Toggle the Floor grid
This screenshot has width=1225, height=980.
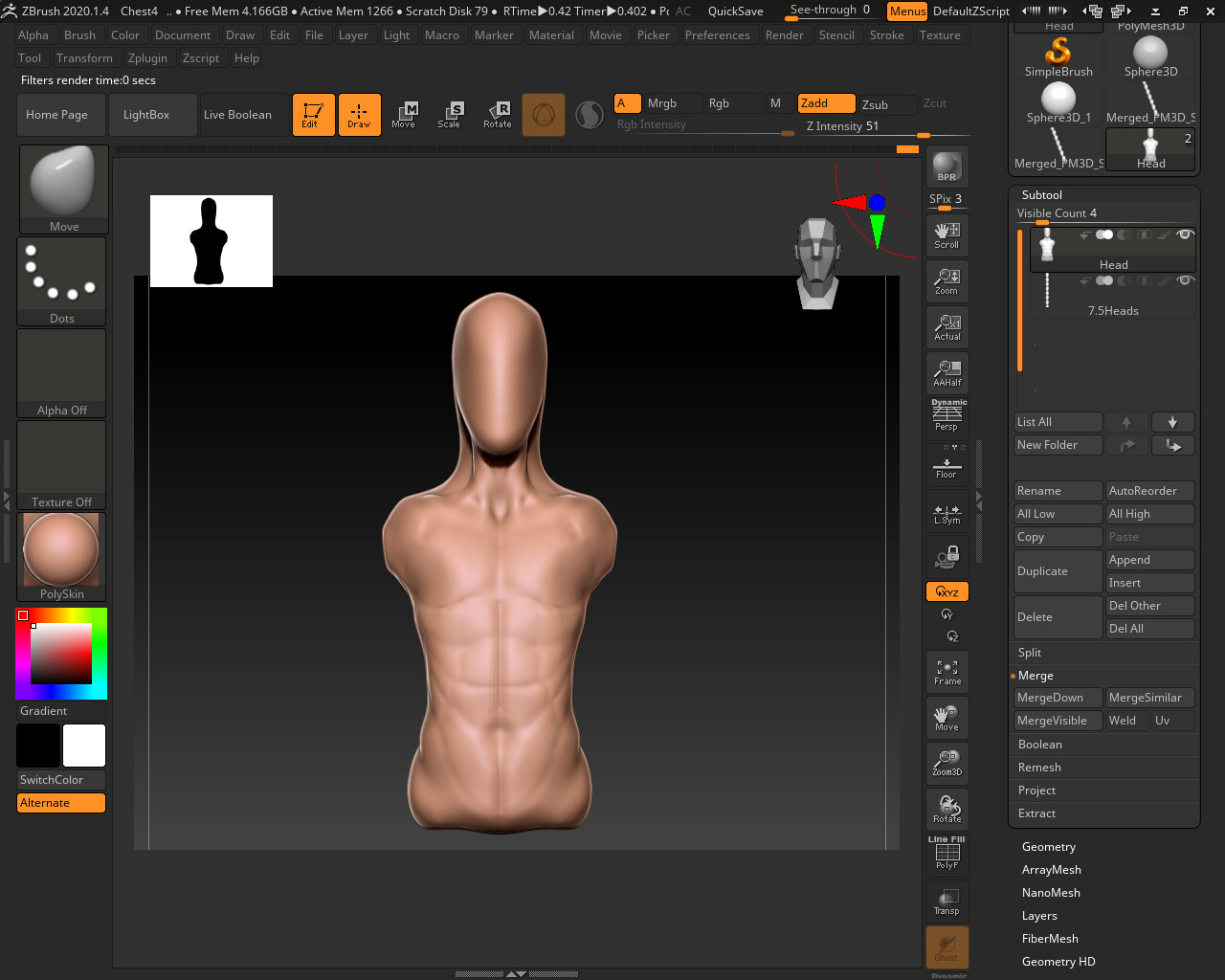pos(947,466)
